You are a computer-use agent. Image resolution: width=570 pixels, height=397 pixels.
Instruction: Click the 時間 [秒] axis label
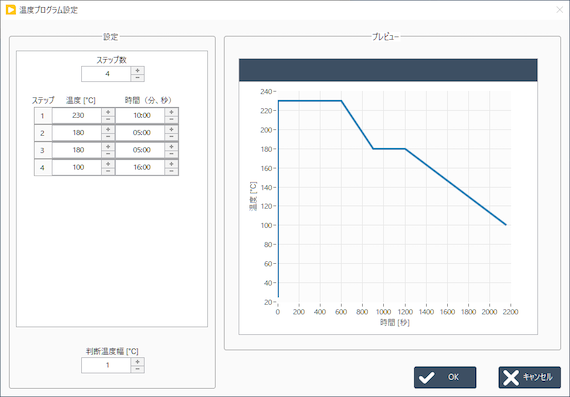click(395, 322)
